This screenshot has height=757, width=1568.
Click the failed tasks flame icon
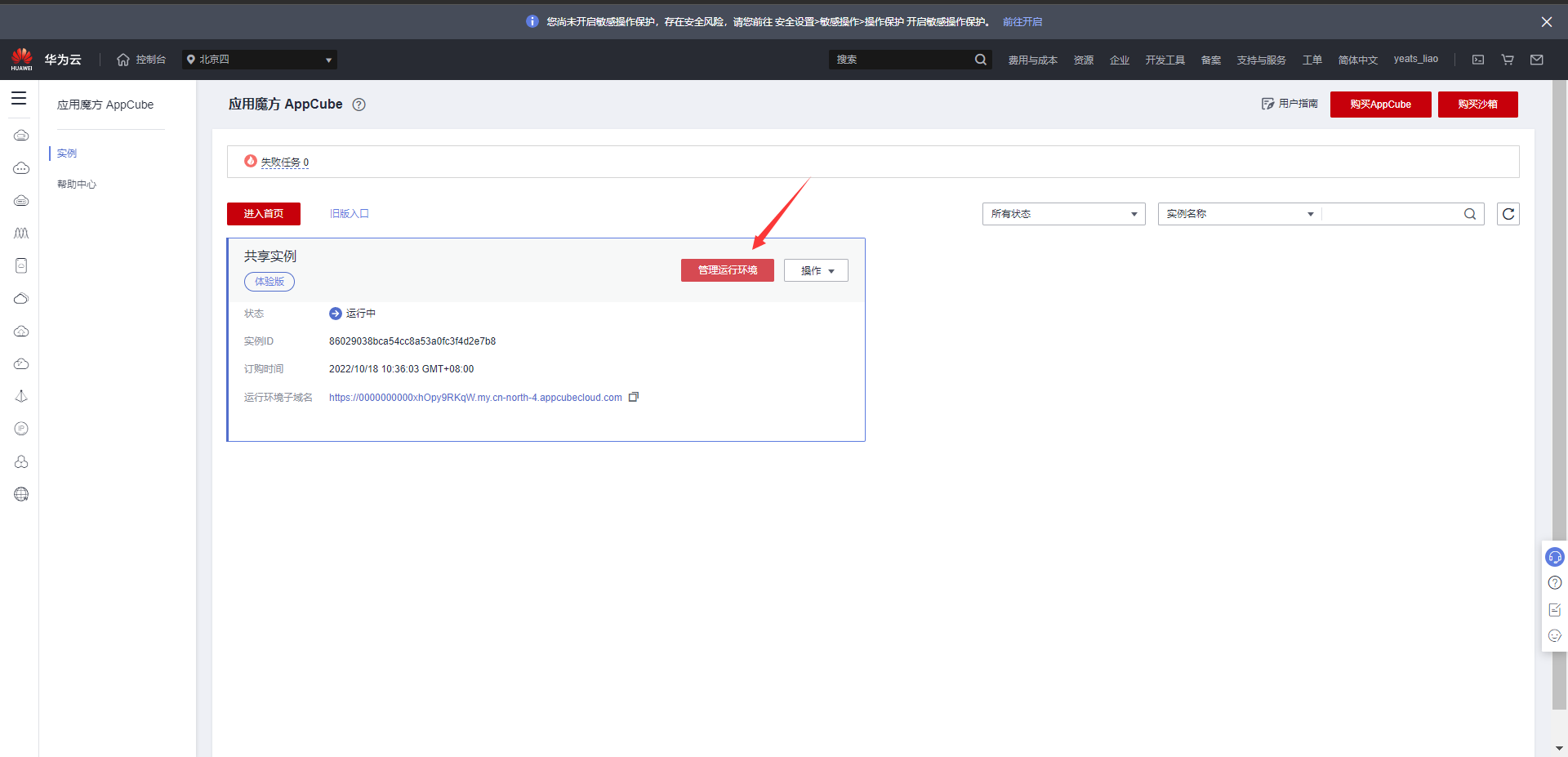click(x=251, y=162)
